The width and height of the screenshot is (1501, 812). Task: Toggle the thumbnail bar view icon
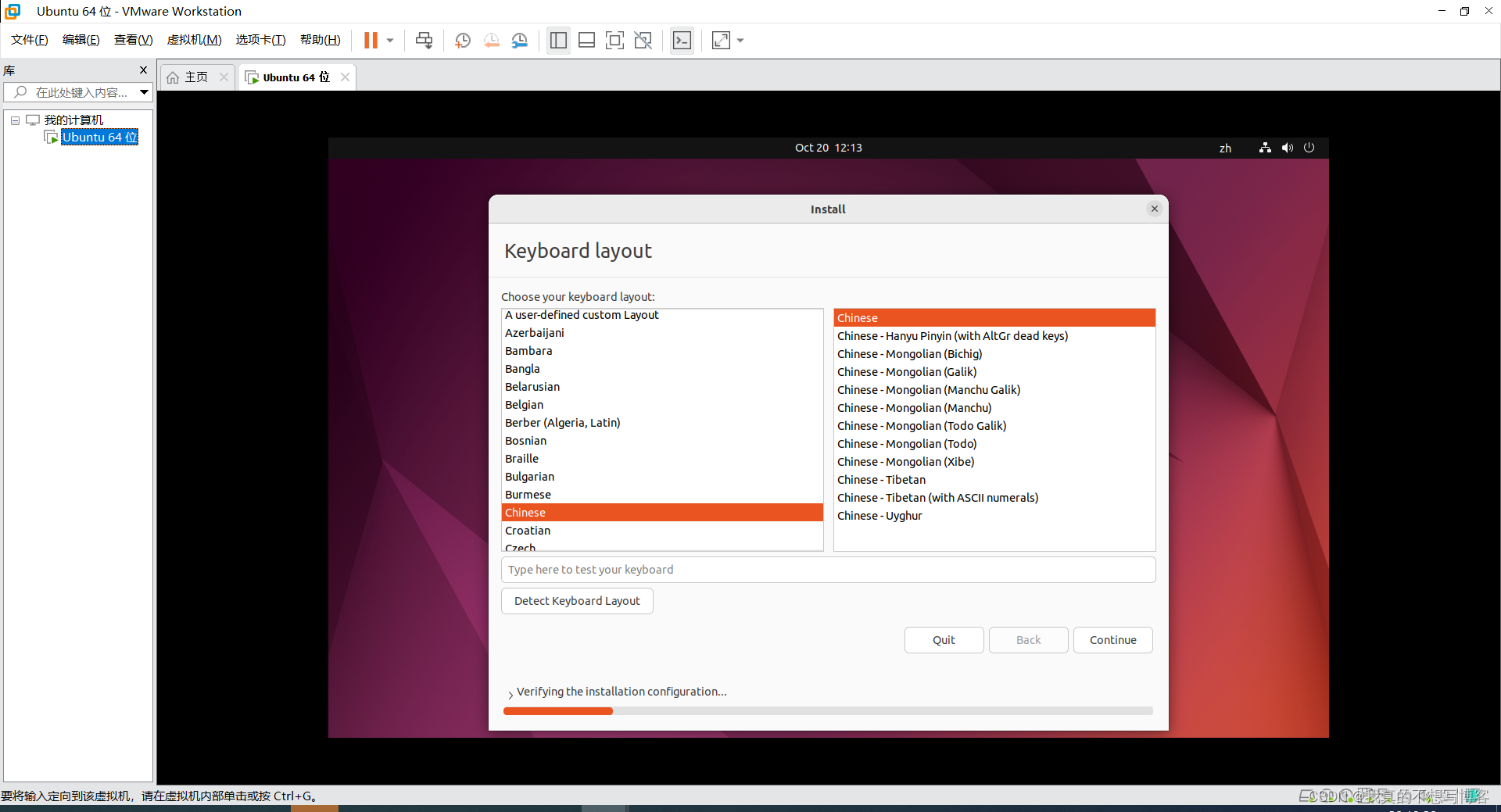pyautogui.click(x=587, y=41)
